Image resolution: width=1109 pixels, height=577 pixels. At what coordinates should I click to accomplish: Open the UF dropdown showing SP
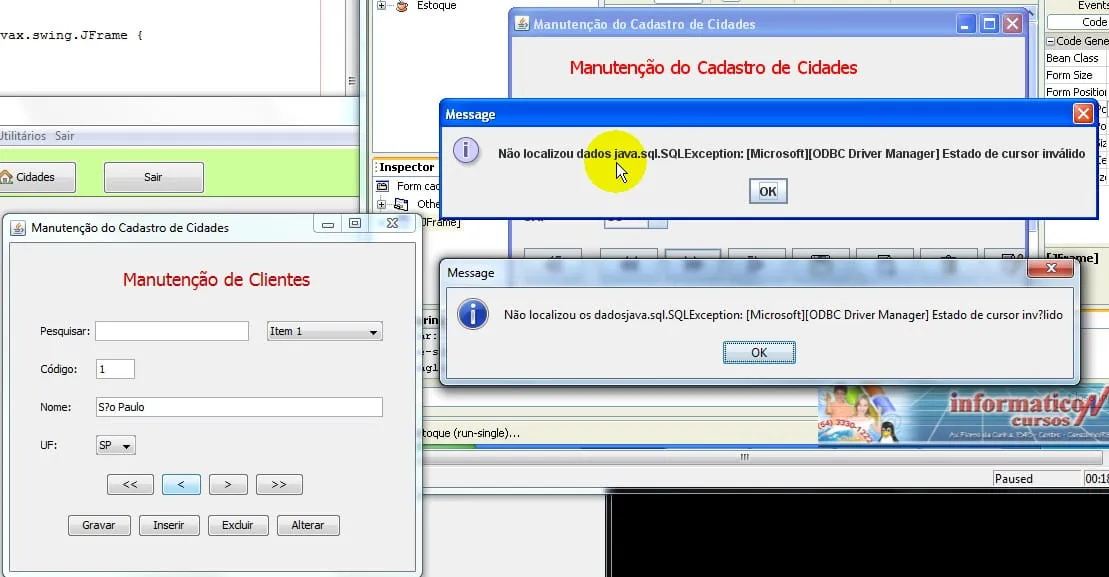[115, 445]
